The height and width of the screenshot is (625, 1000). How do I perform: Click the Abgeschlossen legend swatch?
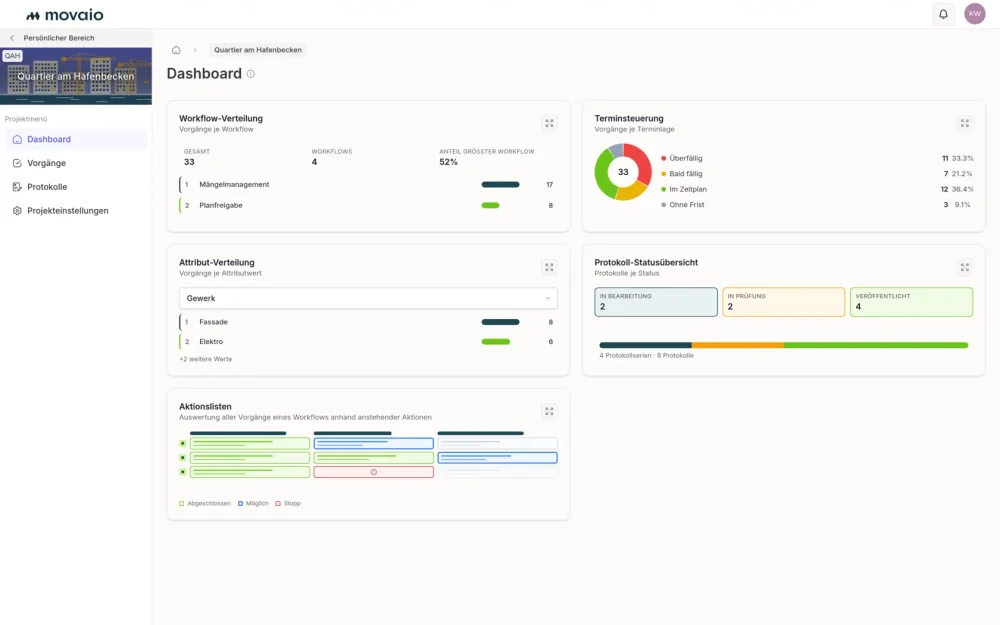click(x=182, y=504)
